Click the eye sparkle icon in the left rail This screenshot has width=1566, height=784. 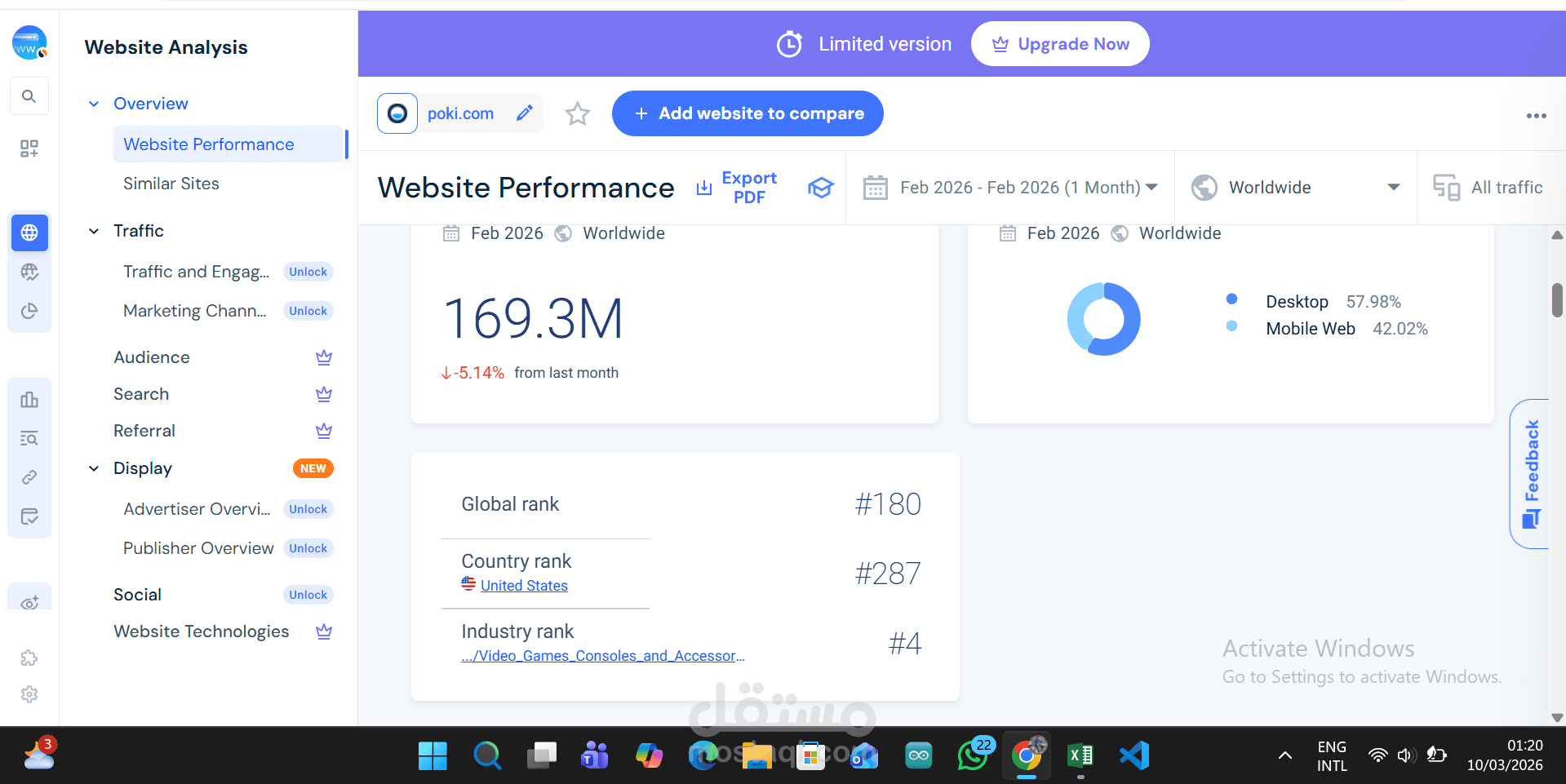coord(29,603)
